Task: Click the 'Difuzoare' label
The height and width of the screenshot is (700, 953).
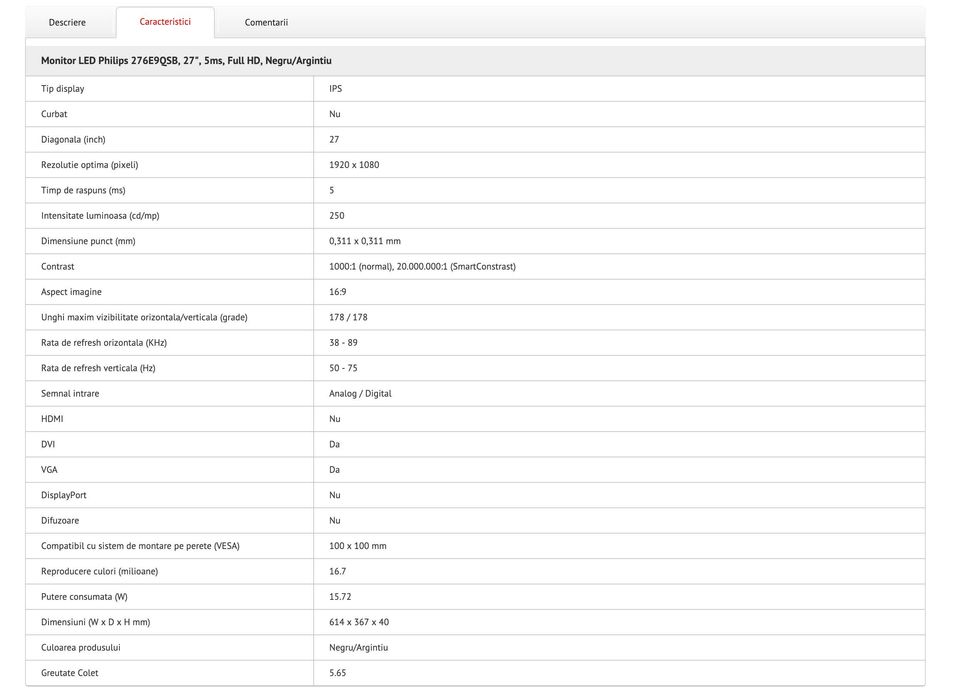Action: pos(60,521)
